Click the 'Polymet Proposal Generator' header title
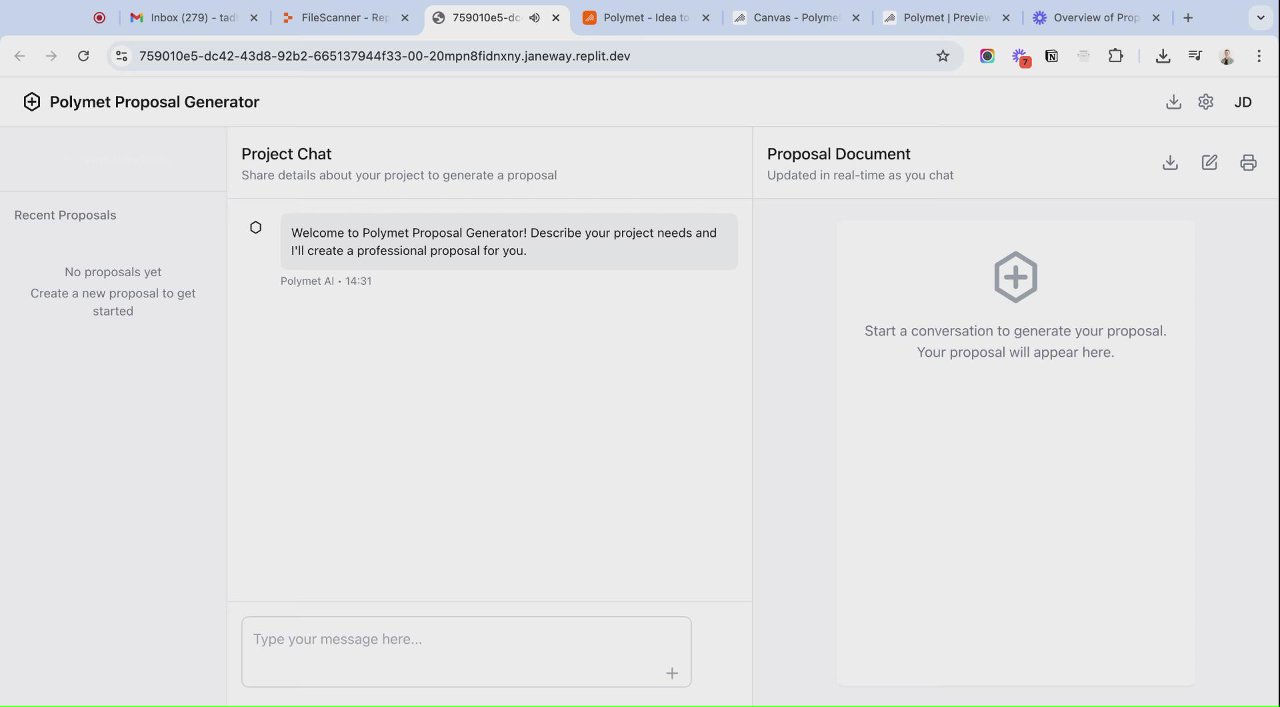This screenshot has width=1280, height=707. point(154,102)
